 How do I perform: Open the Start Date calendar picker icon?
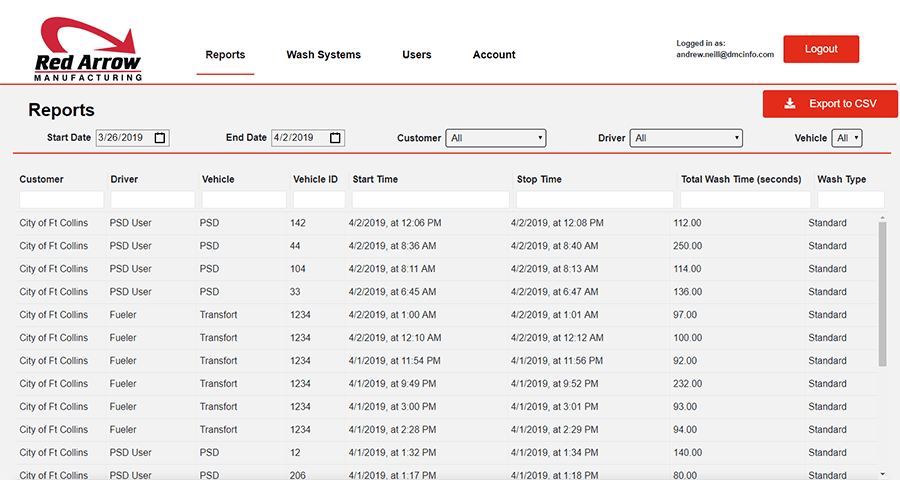[160, 138]
